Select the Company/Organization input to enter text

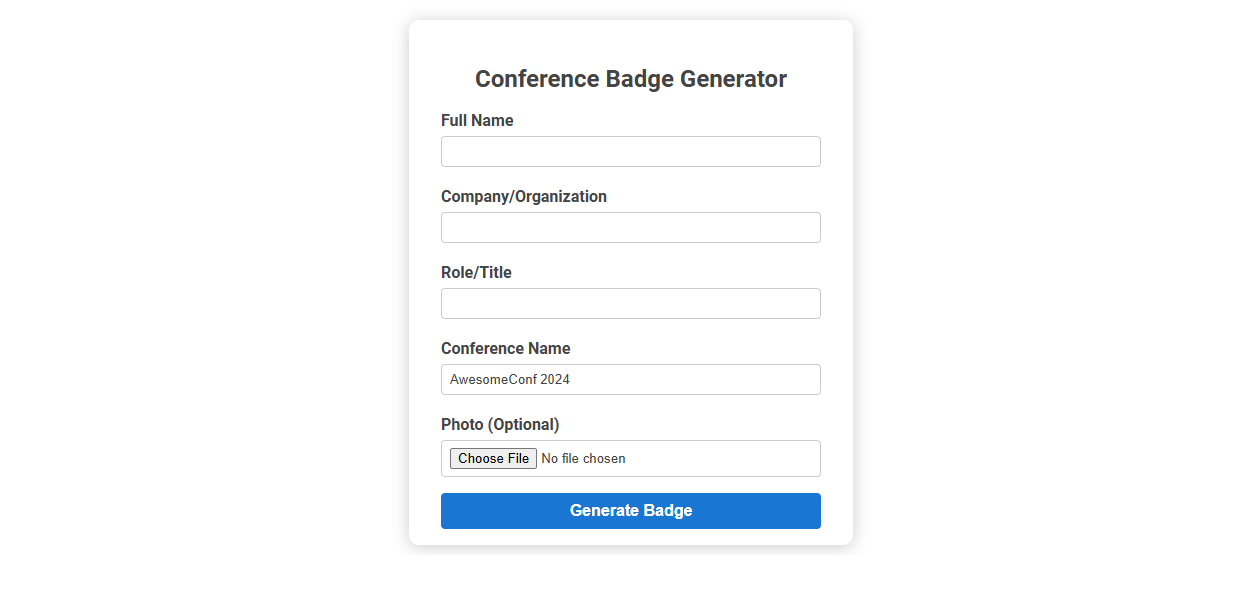click(x=630, y=227)
